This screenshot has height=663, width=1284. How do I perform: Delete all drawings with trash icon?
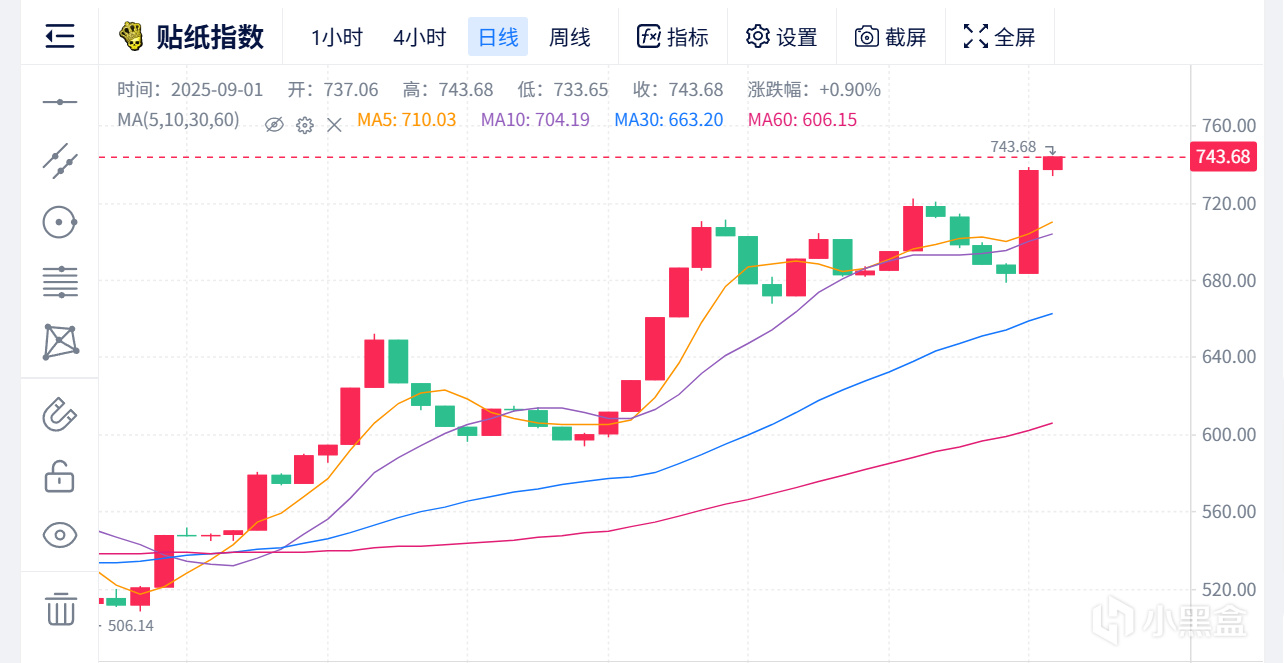(x=60, y=608)
